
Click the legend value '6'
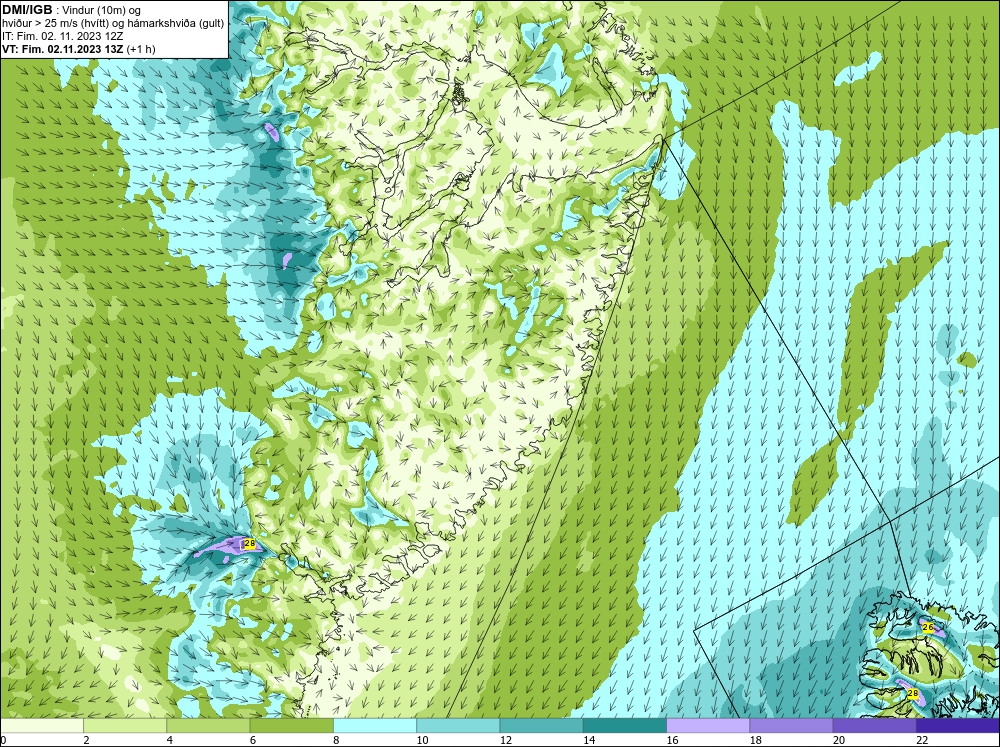coord(253,740)
